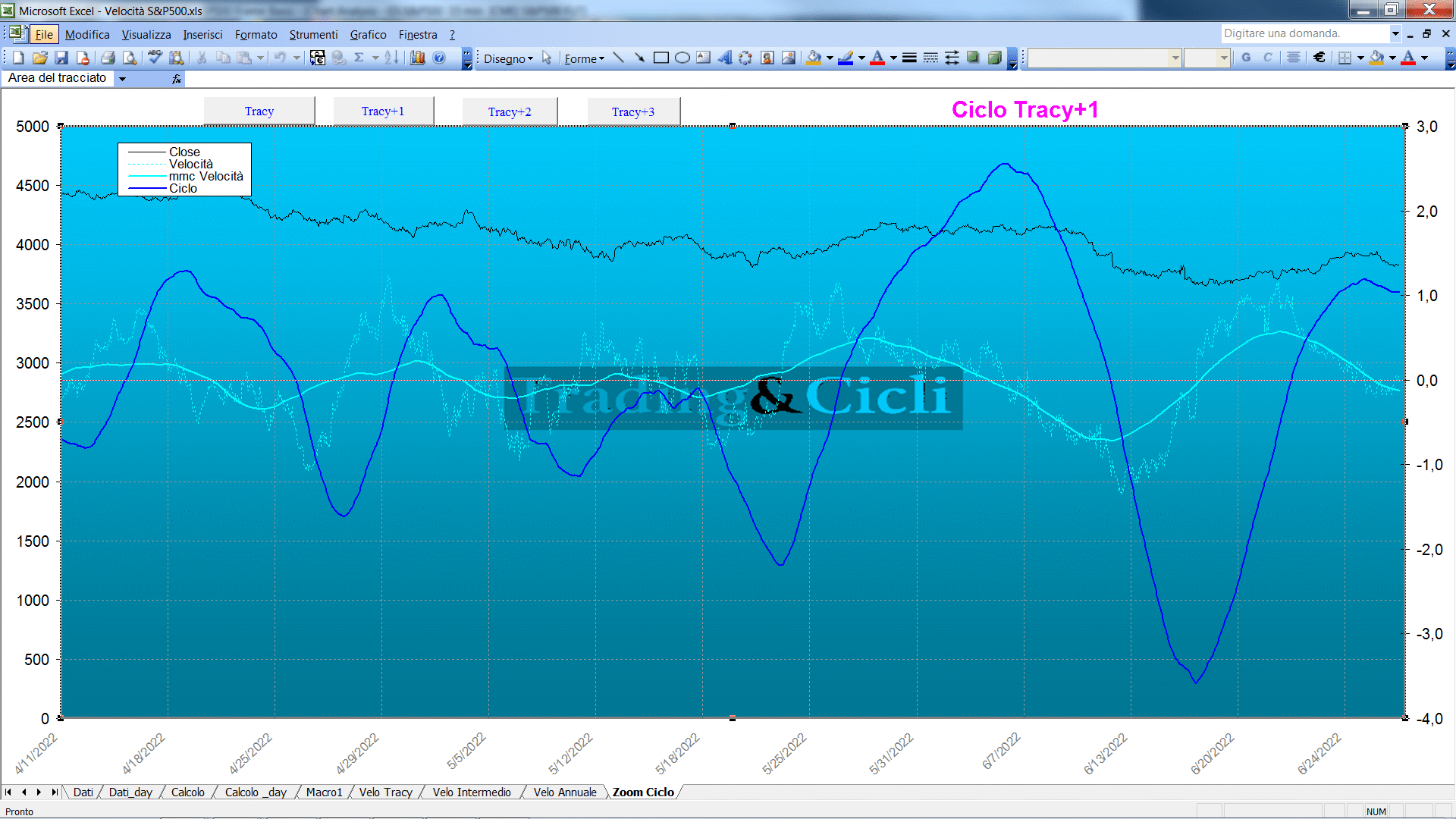Expand the AutoSum functions dropdown arrow
Screen dimensions: 1456x819
point(375,58)
